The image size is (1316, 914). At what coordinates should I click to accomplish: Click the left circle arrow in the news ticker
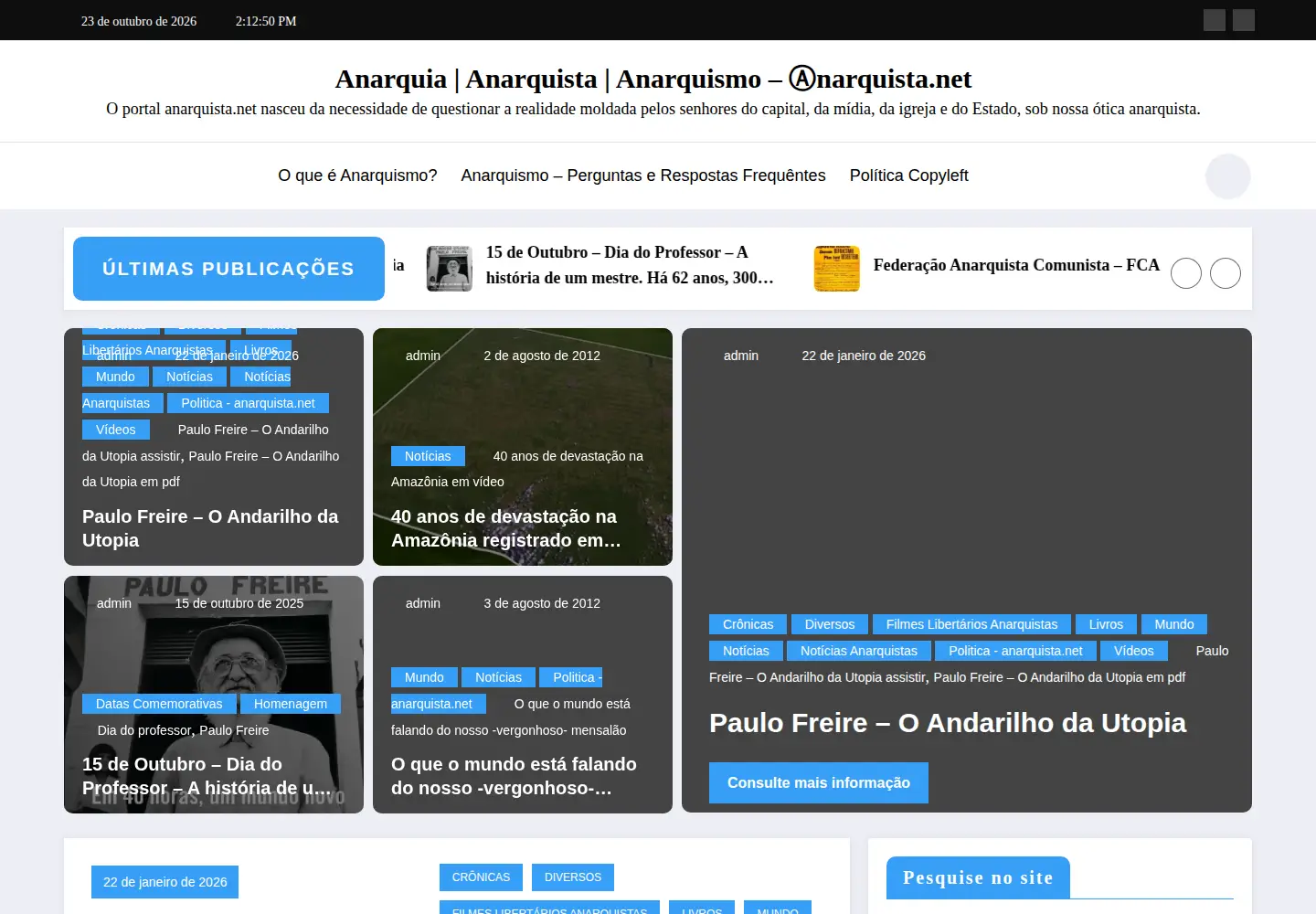tap(1186, 273)
